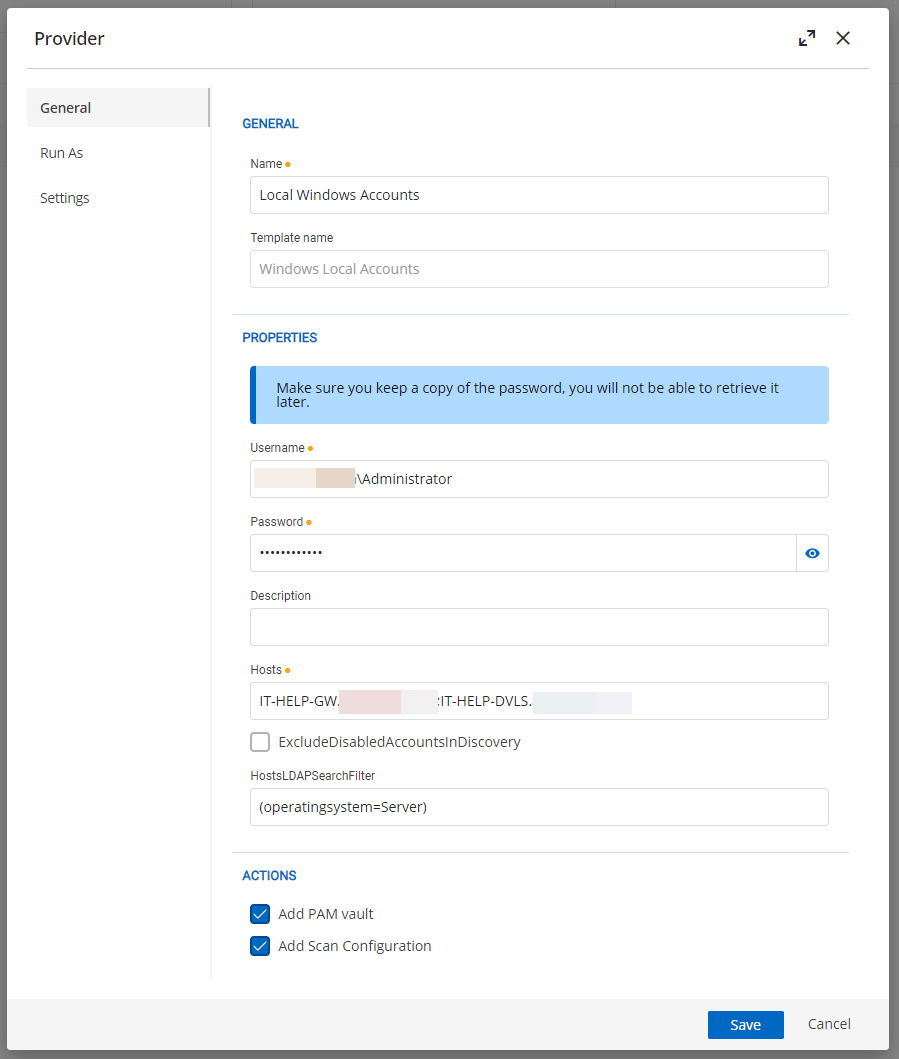Switch to the Run As section
The image size is (899, 1059).
click(x=62, y=153)
